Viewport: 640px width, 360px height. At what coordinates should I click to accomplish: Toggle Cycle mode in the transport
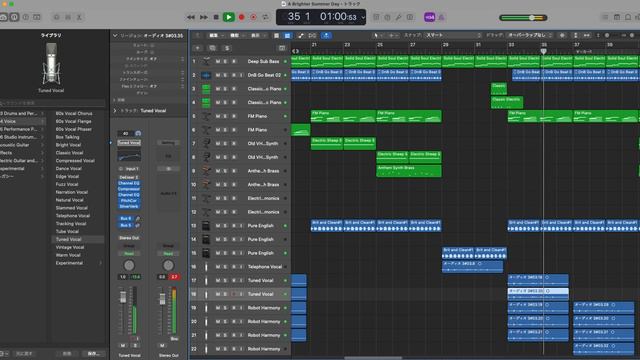(x=266, y=17)
